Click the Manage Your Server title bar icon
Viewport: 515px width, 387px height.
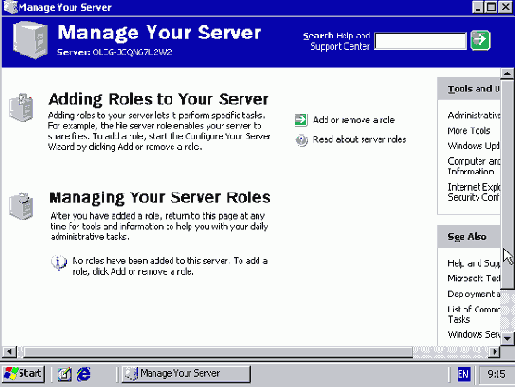coord(10,7)
